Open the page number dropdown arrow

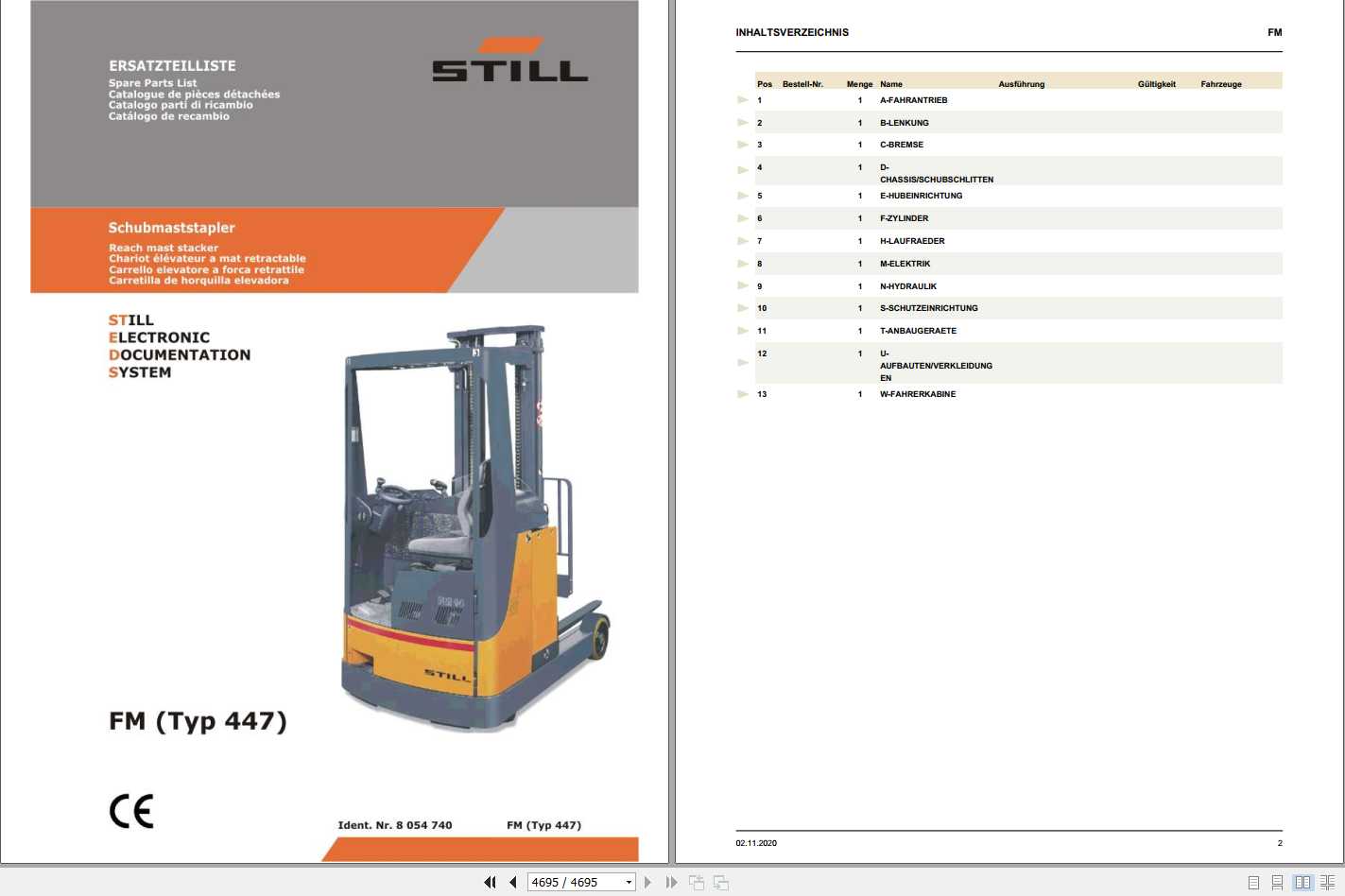point(629,882)
